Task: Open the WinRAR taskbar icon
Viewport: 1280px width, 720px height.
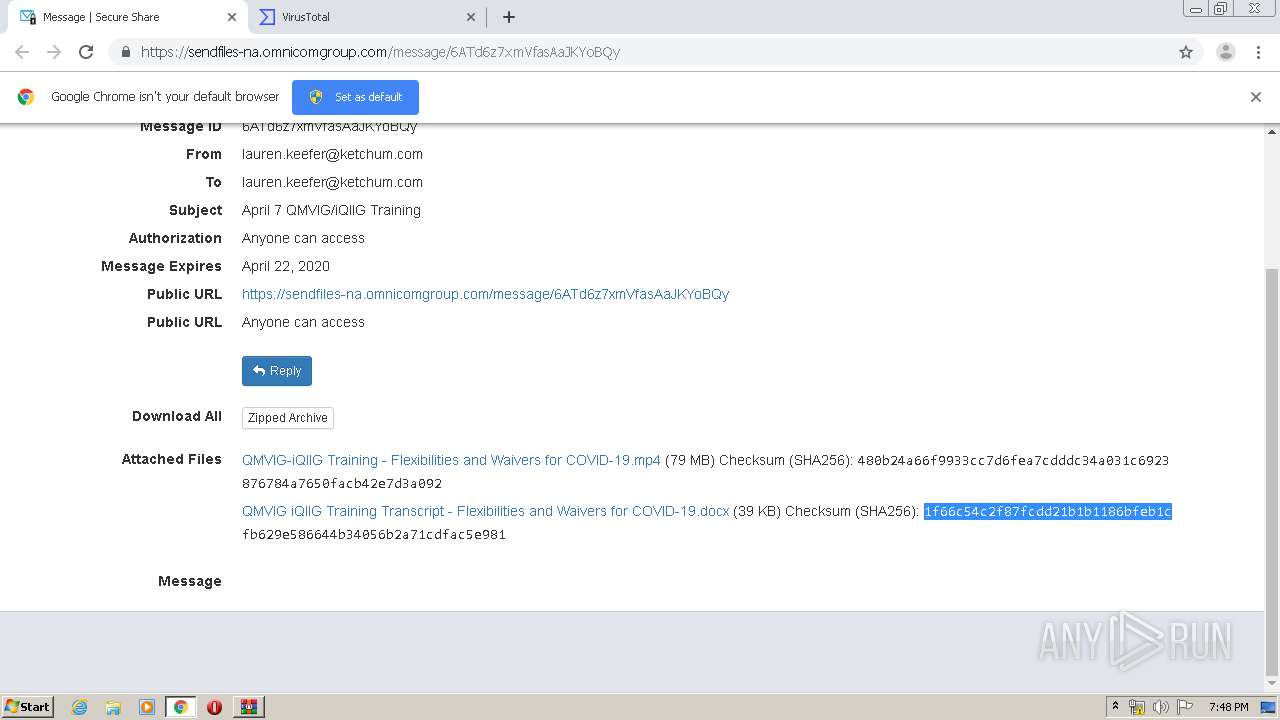Action: tap(248, 707)
